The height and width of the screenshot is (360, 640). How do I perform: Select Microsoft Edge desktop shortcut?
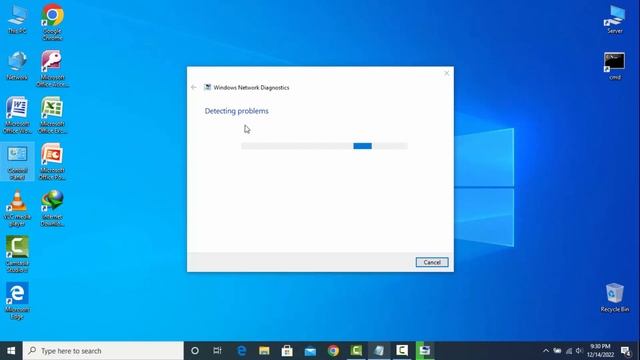[17, 301]
